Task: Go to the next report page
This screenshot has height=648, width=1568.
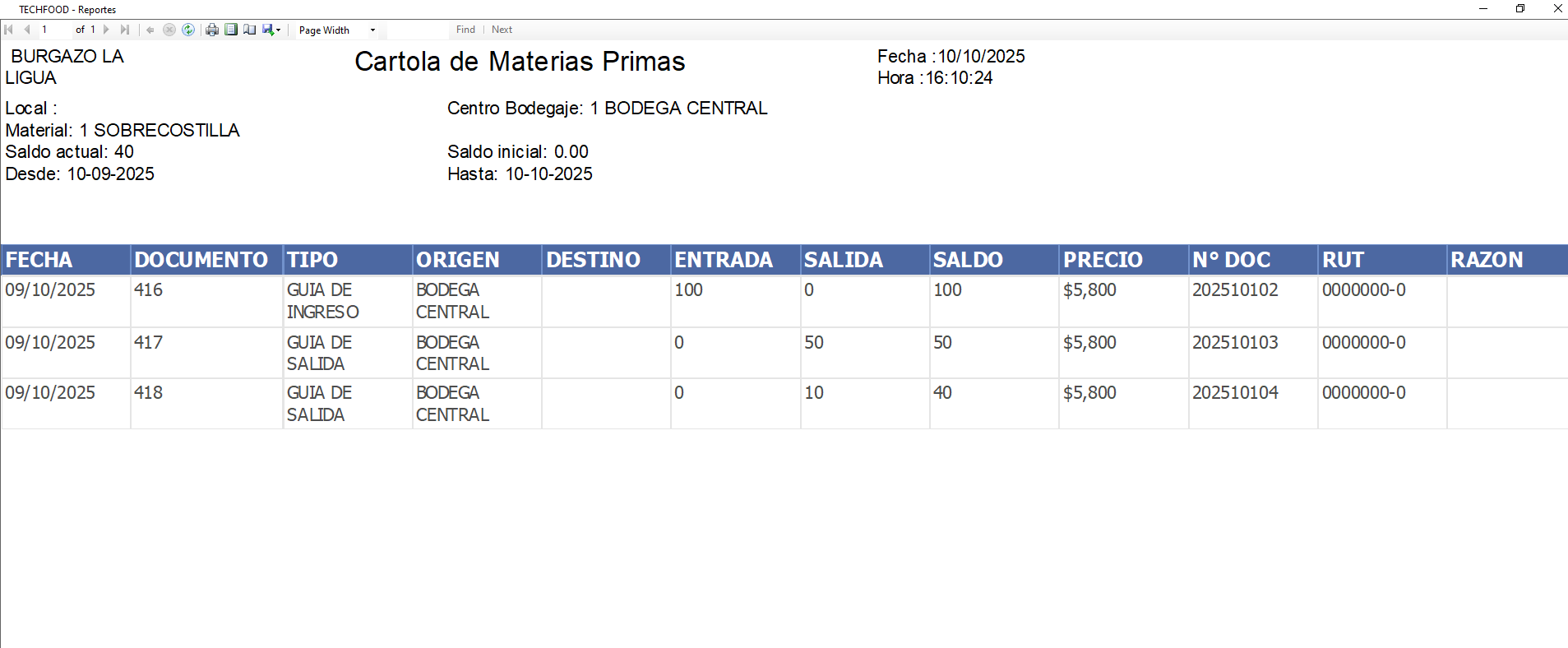Action: point(106,30)
